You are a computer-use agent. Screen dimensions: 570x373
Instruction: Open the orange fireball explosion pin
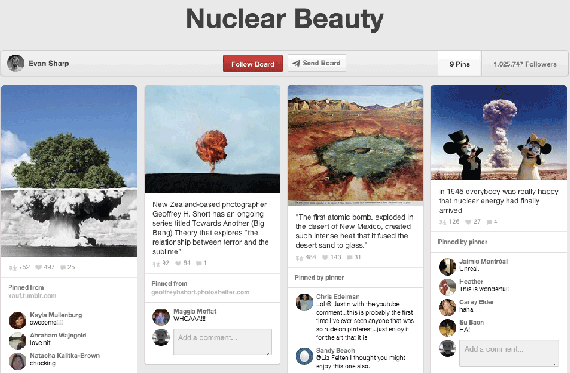pos(212,139)
